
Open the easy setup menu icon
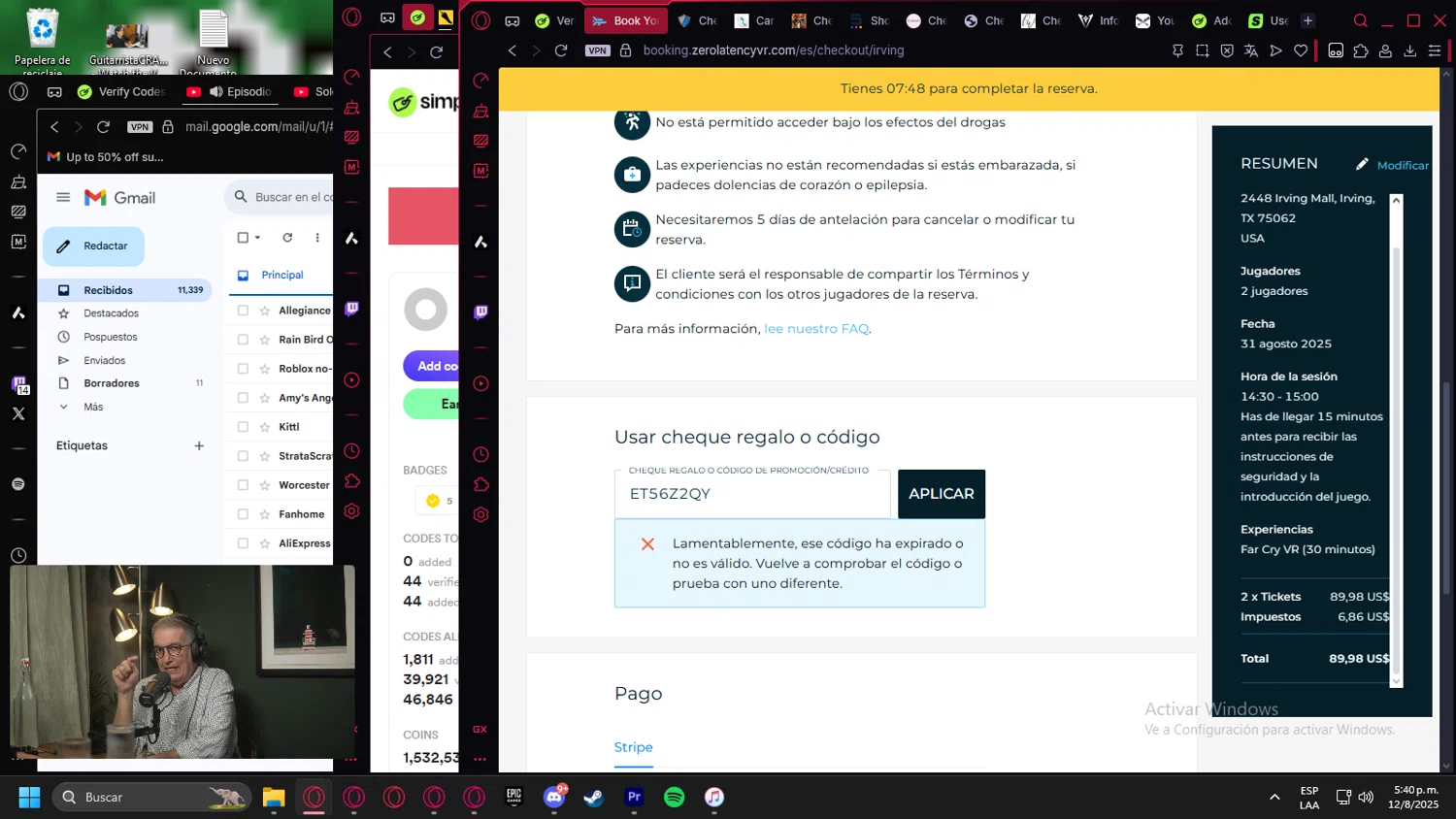click(x=1435, y=50)
